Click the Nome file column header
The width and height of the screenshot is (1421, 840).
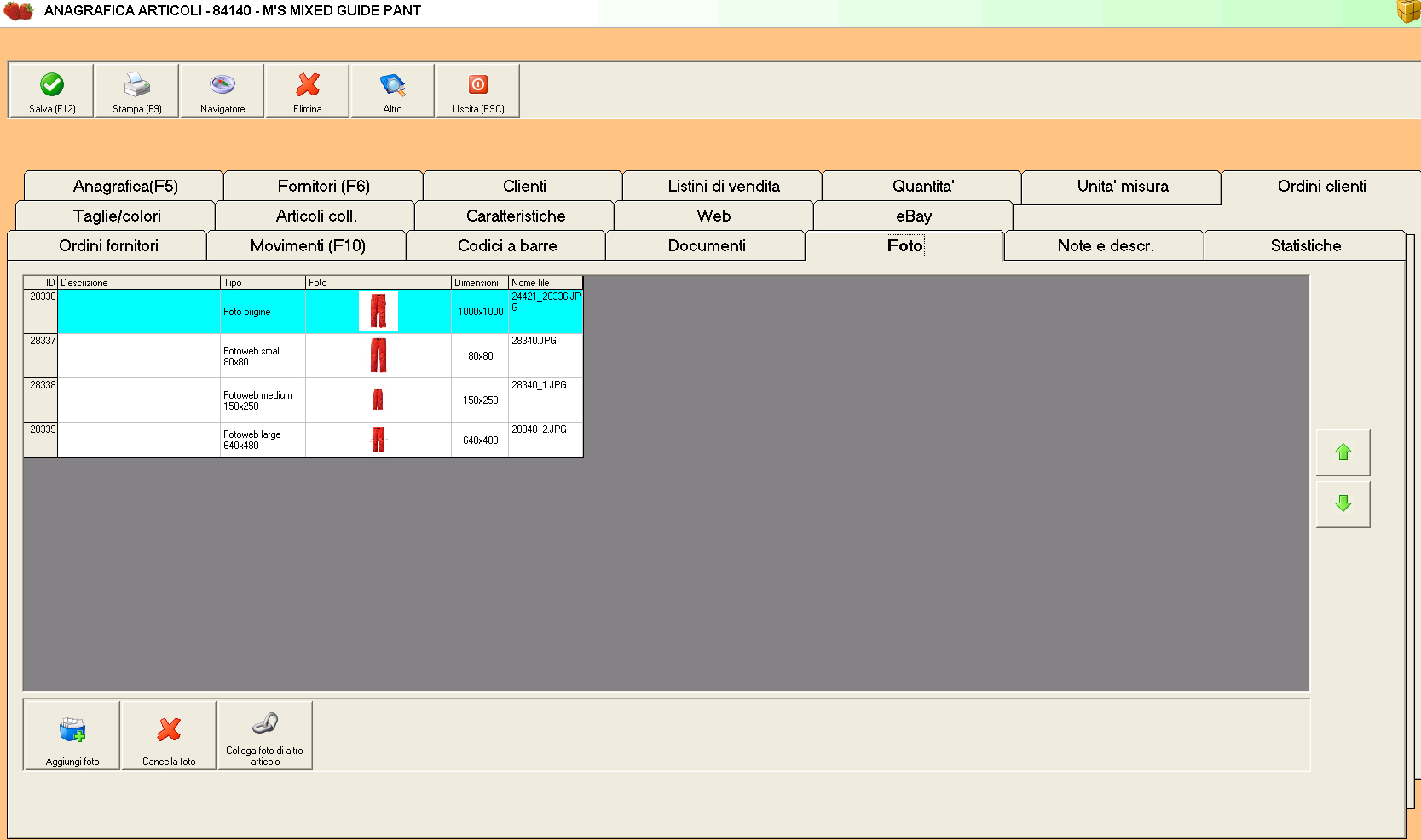click(546, 282)
